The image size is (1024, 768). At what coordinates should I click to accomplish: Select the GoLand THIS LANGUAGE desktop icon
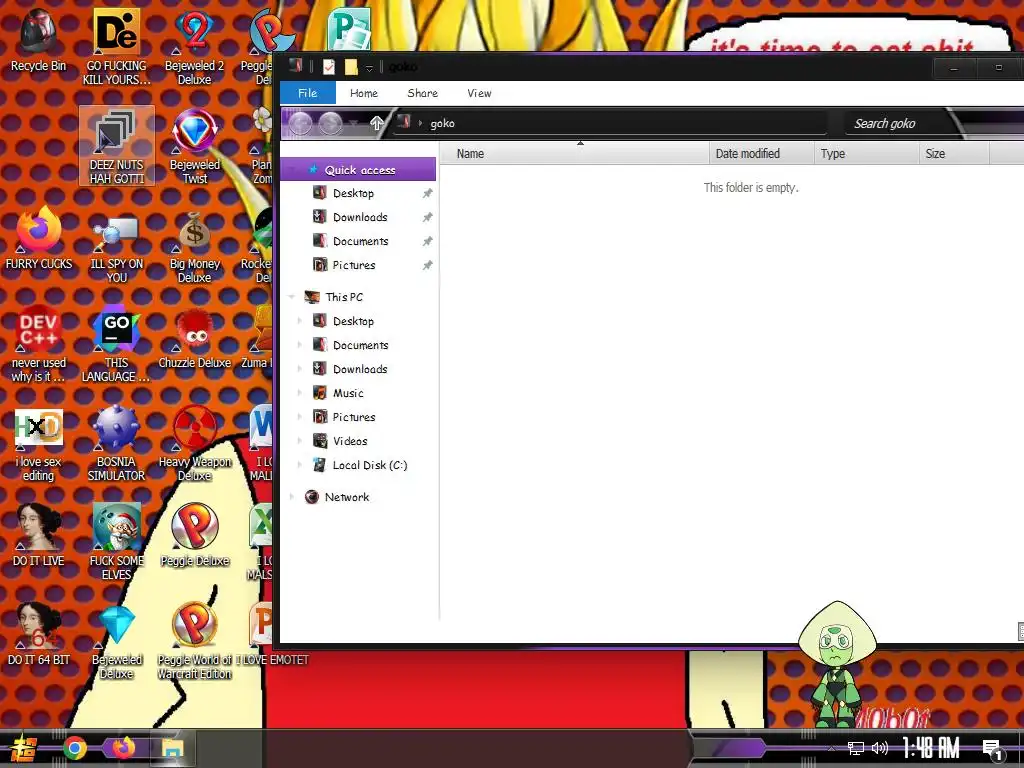click(117, 344)
